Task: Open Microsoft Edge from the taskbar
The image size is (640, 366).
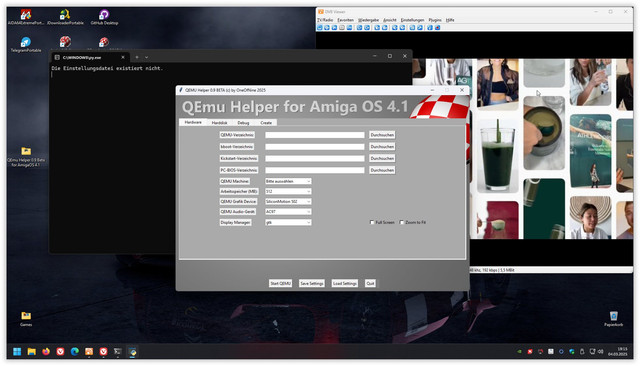Action: 75,351
